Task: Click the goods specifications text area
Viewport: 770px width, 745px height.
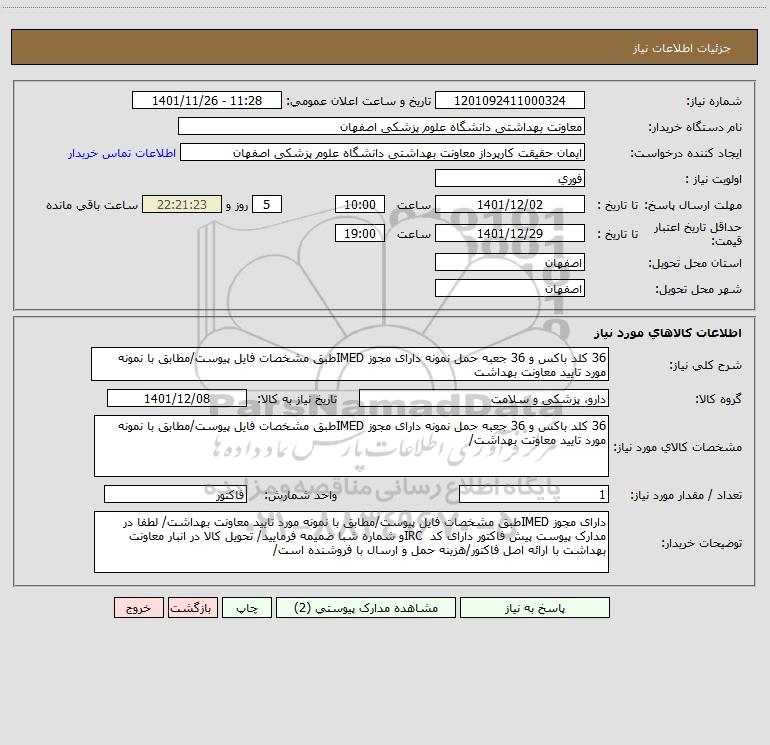Action: click(351, 446)
